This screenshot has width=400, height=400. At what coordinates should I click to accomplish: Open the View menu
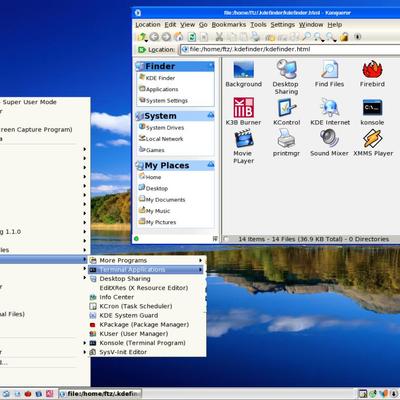[x=188, y=25]
